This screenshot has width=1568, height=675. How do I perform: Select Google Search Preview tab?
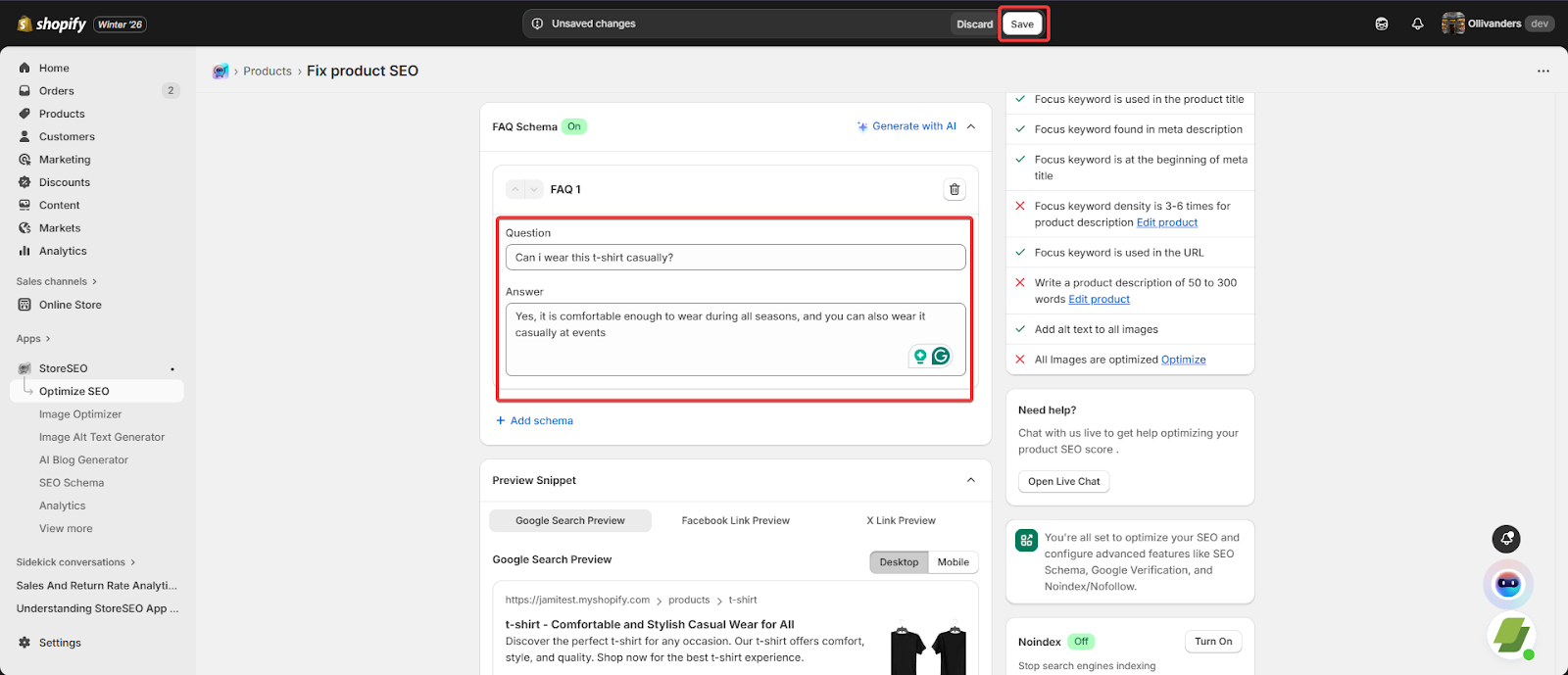(x=570, y=520)
